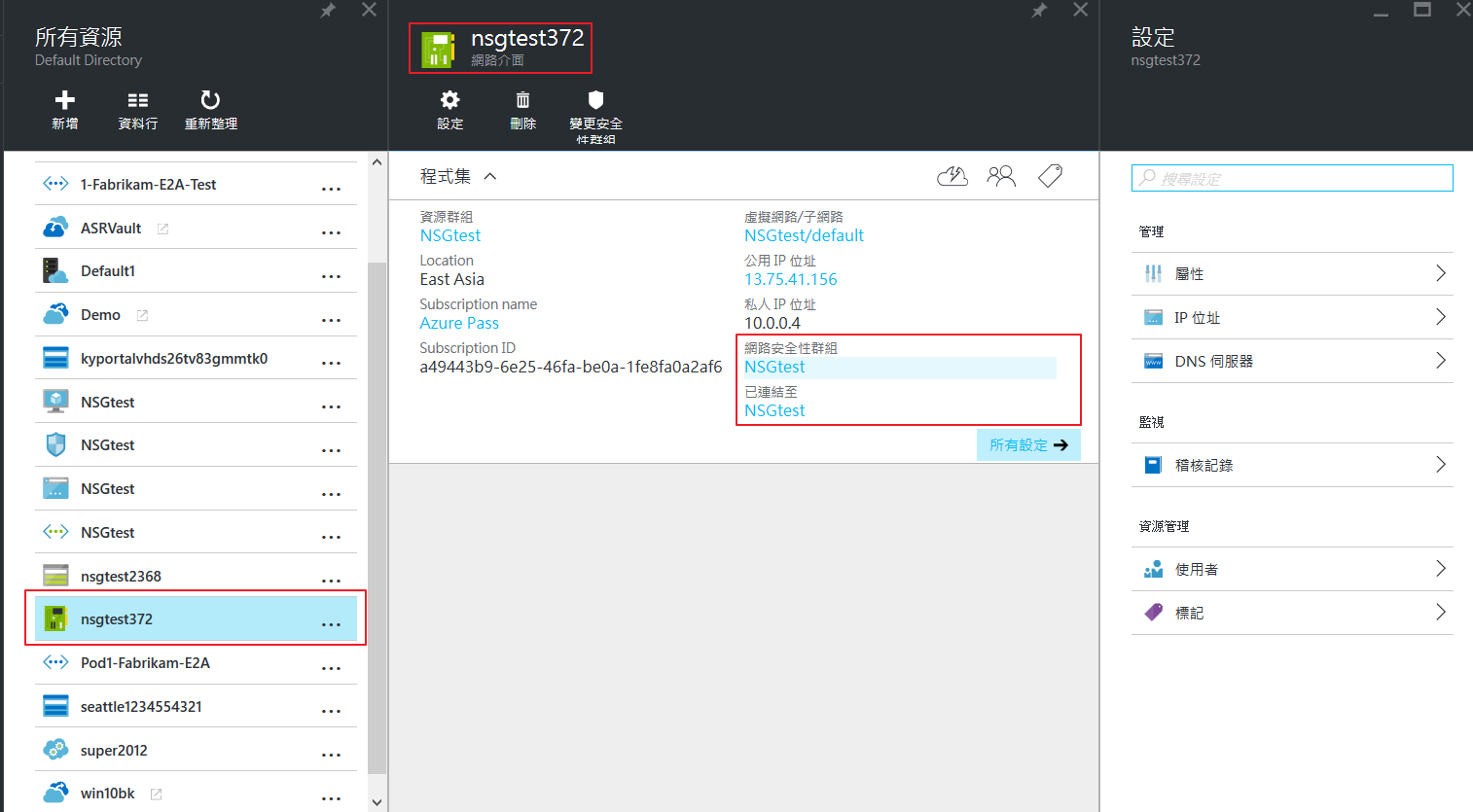Click the 變更安全性群組 shield icon

[595, 99]
